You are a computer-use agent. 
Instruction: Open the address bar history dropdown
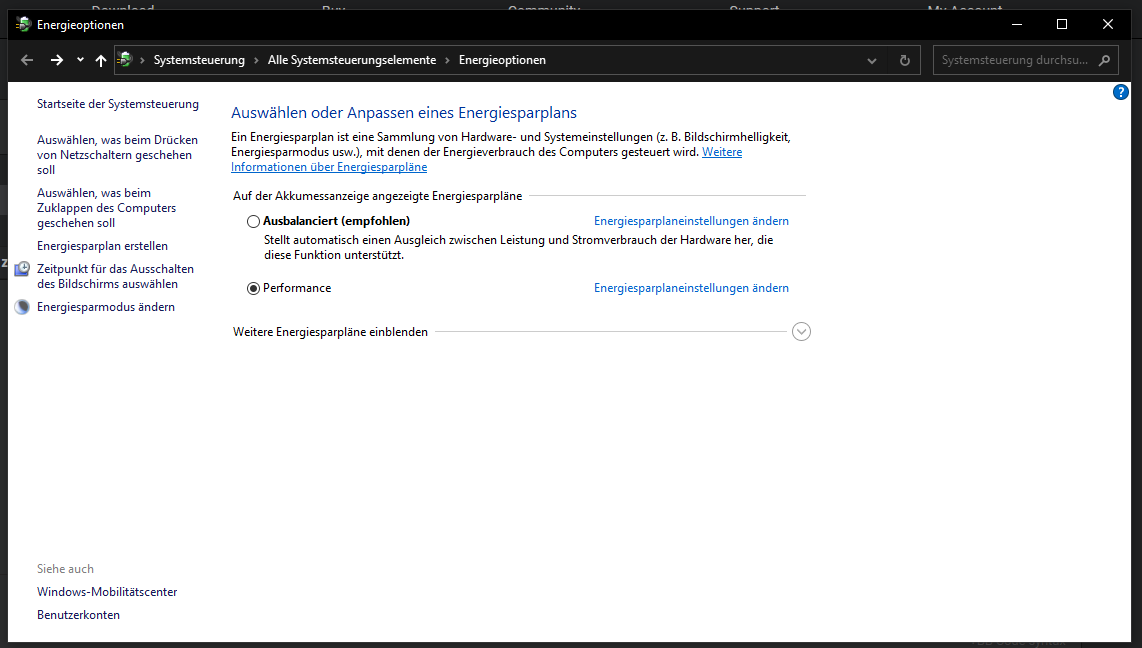[872, 60]
